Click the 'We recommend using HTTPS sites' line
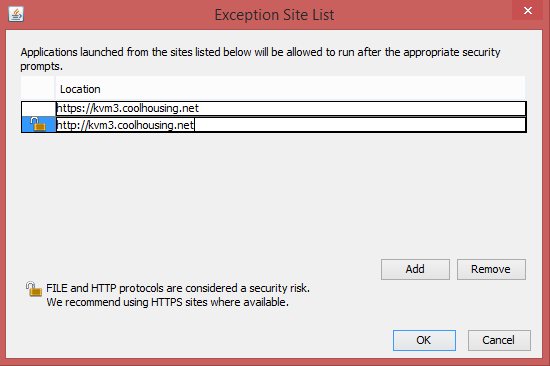The image size is (550, 366). (167, 302)
